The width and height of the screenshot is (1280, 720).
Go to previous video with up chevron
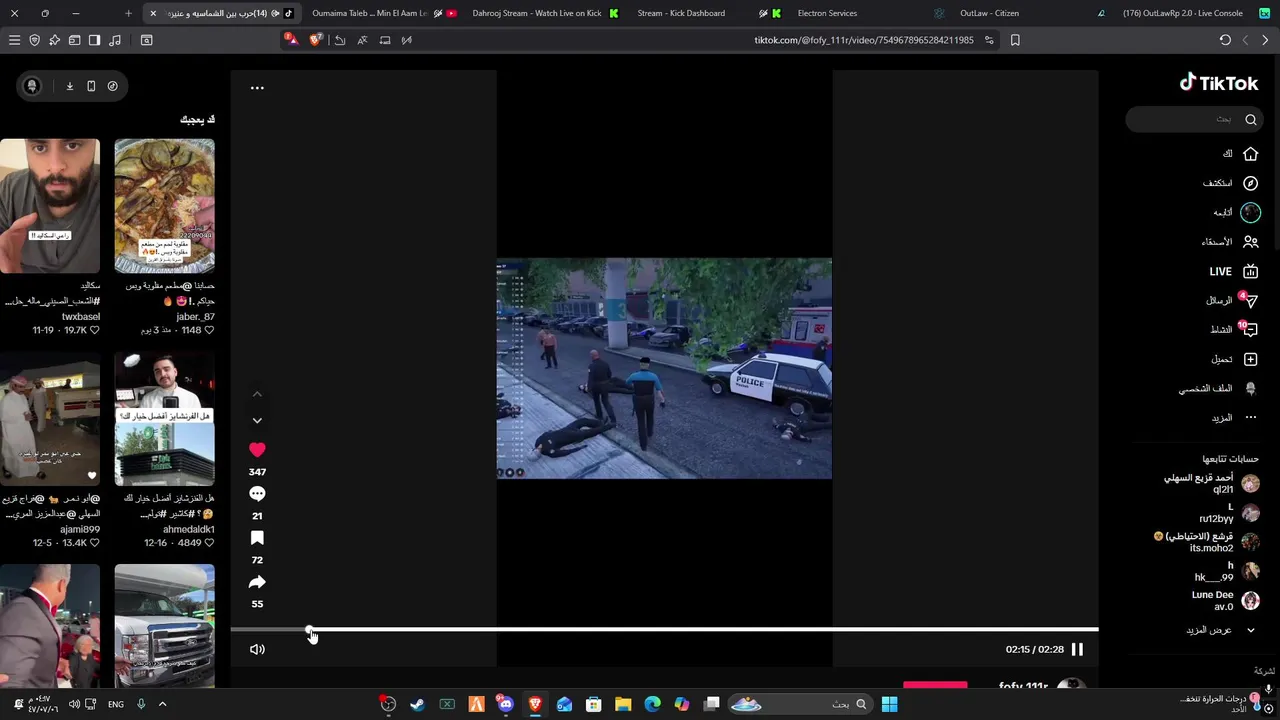pyautogui.click(x=257, y=394)
